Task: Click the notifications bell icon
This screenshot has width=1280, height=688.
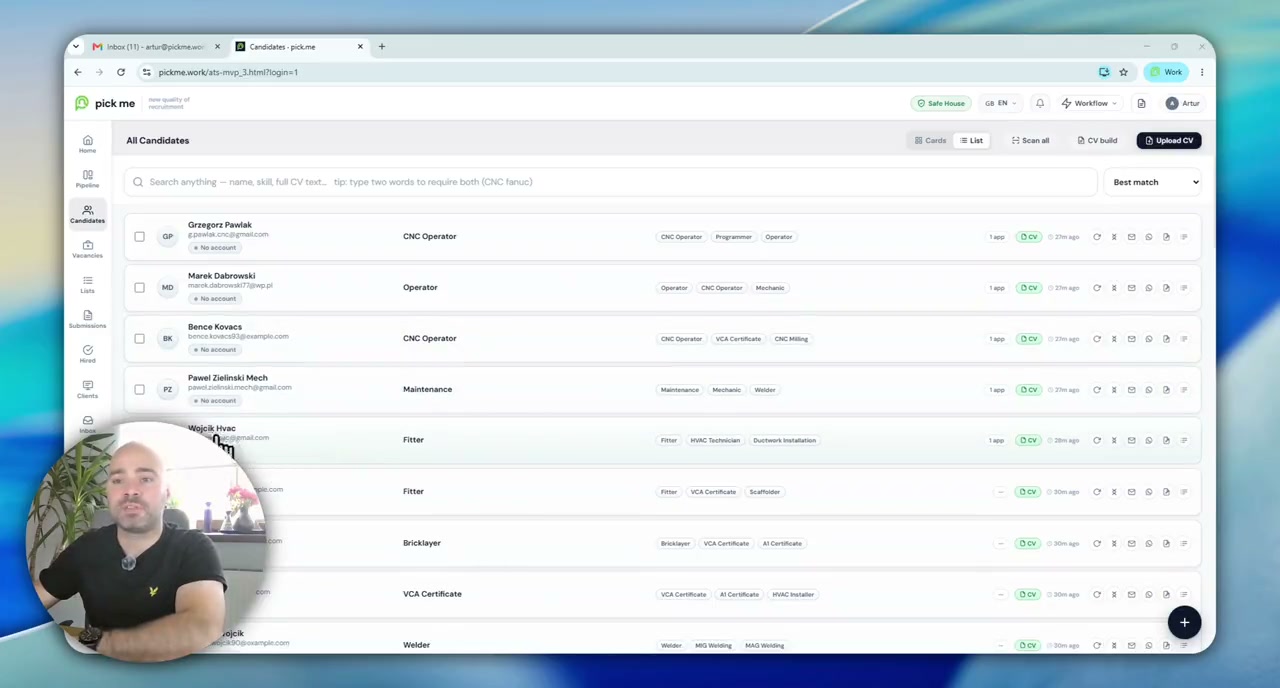Action: [x=1040, y=103]
